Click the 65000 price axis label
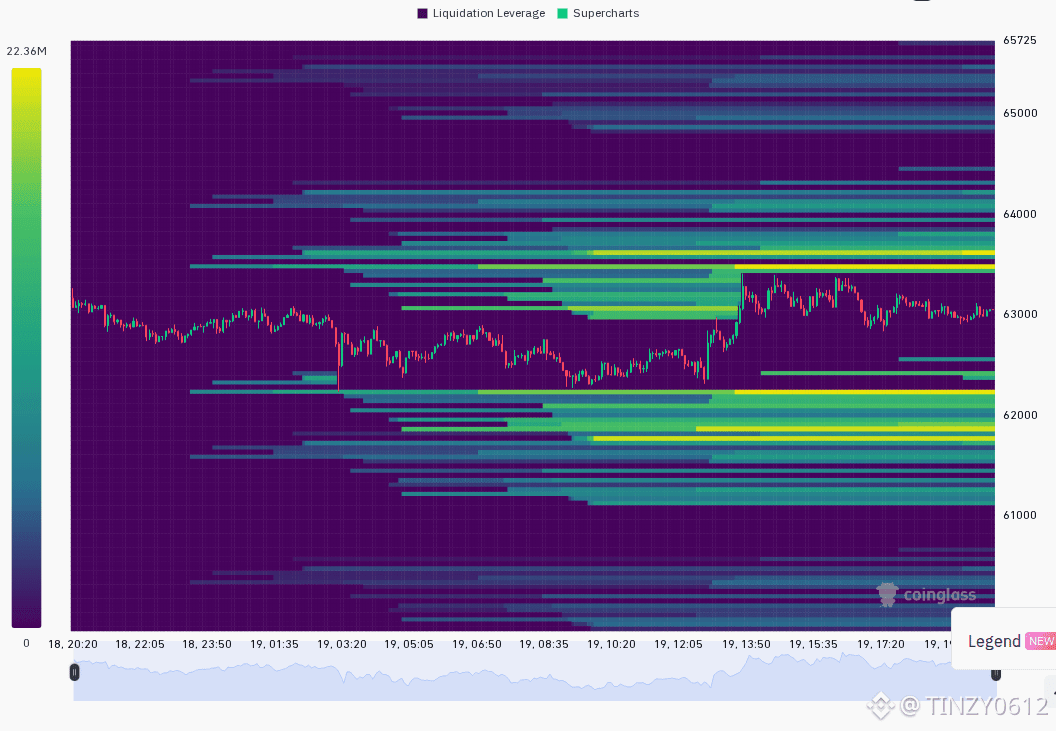The height and width of the screenshot is (731, 1056). (1020, 113)
